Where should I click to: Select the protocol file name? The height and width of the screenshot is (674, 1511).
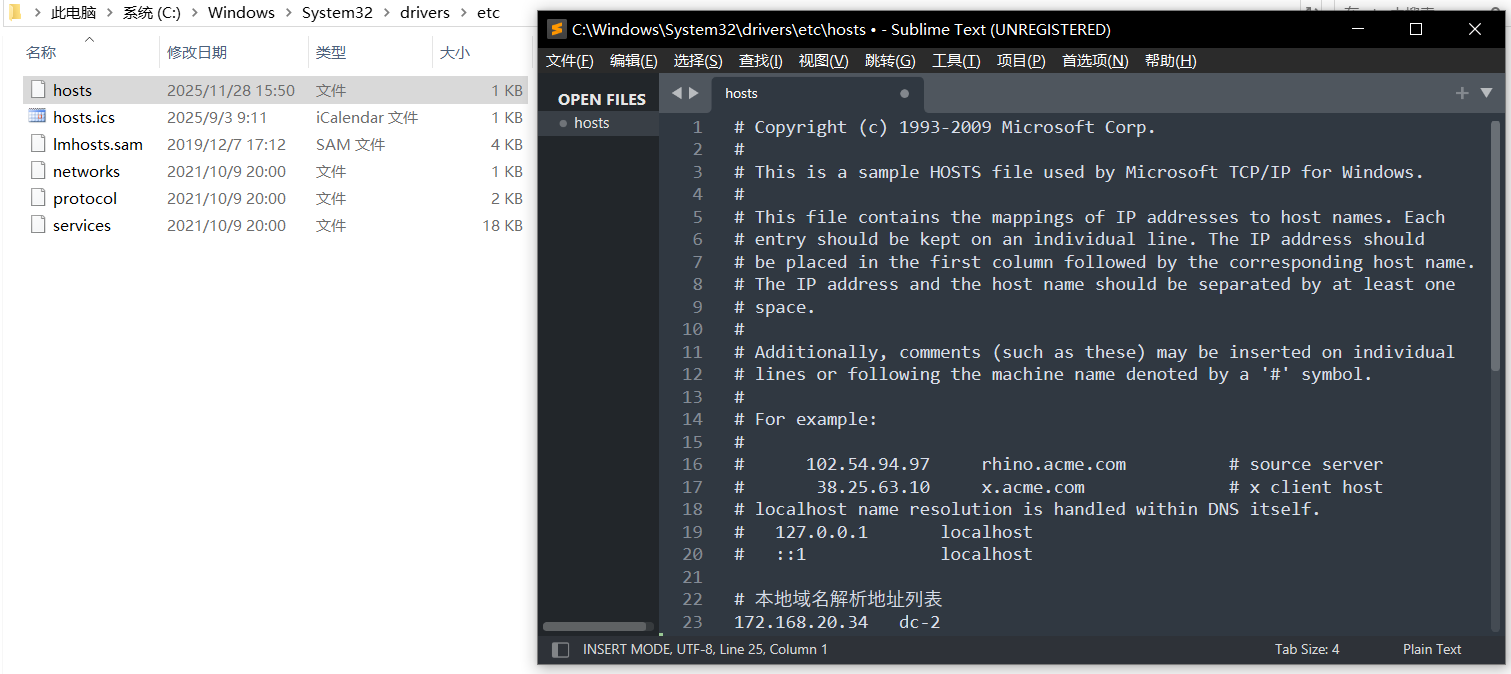click(x=85, y=198)
